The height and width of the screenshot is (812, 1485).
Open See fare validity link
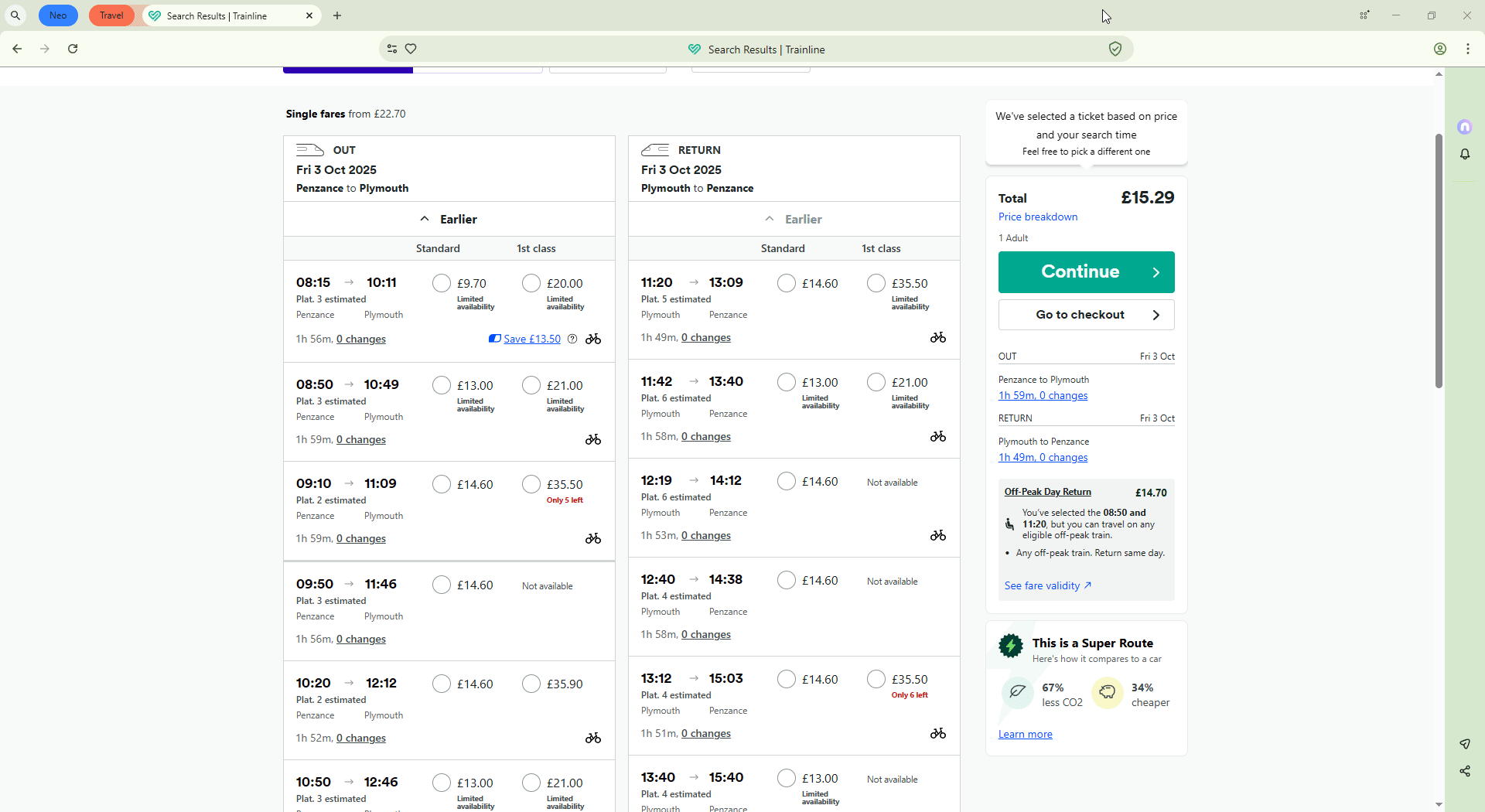coord(1048,585)
